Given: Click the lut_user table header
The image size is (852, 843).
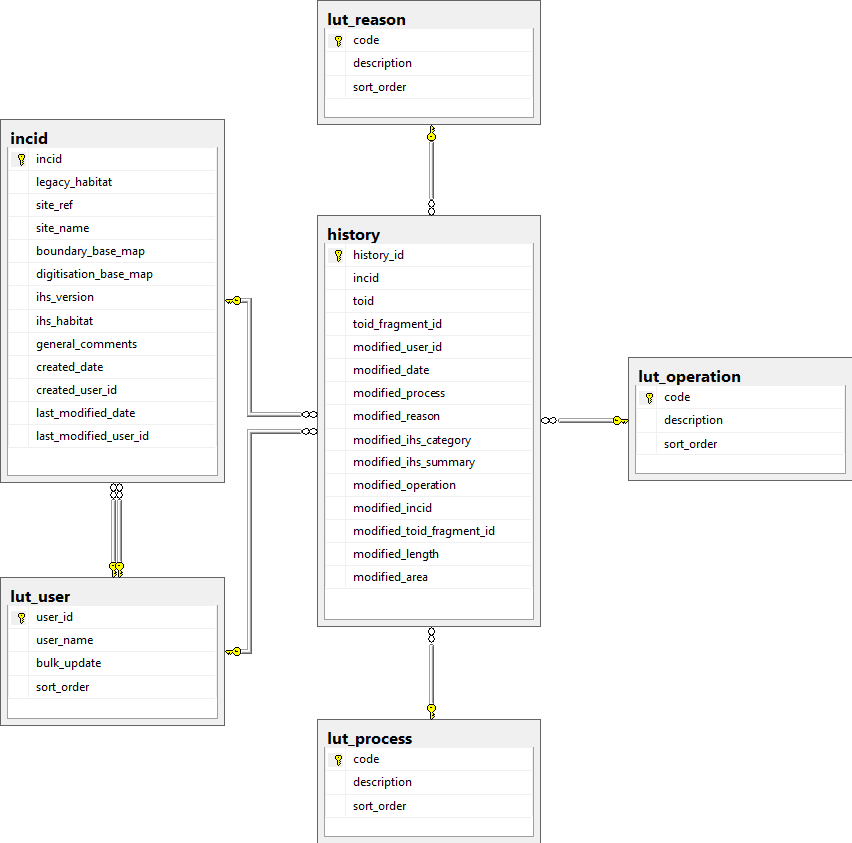Looking at the screenshot, I should tap(112, 595).
